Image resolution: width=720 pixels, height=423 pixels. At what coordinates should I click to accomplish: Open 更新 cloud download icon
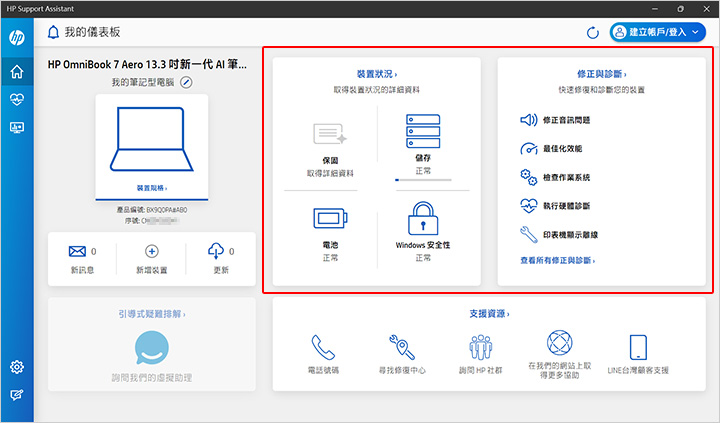(216, 251)
